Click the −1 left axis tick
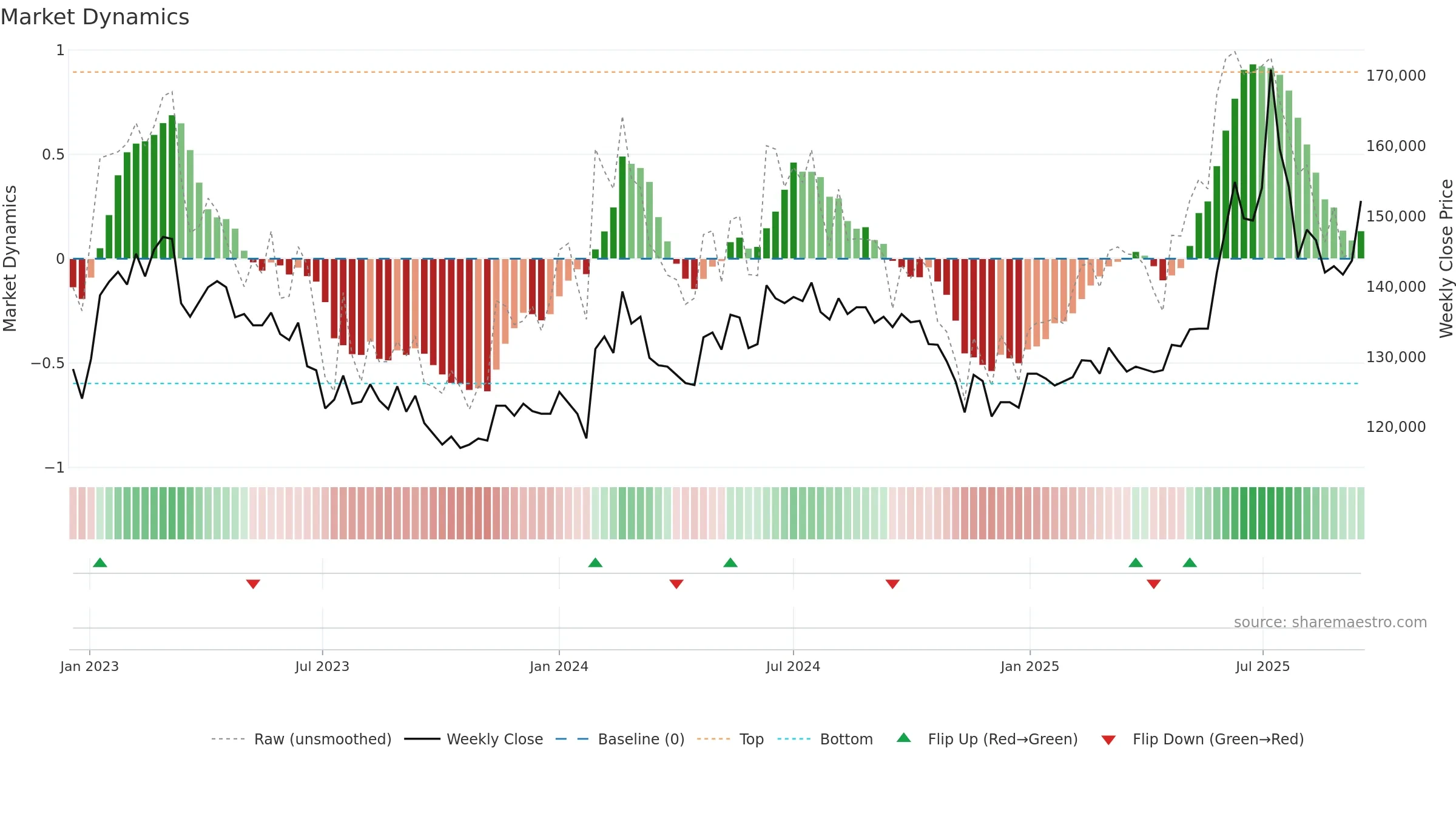The height and width of the screenshot is (819, 1456). (55, 468)
